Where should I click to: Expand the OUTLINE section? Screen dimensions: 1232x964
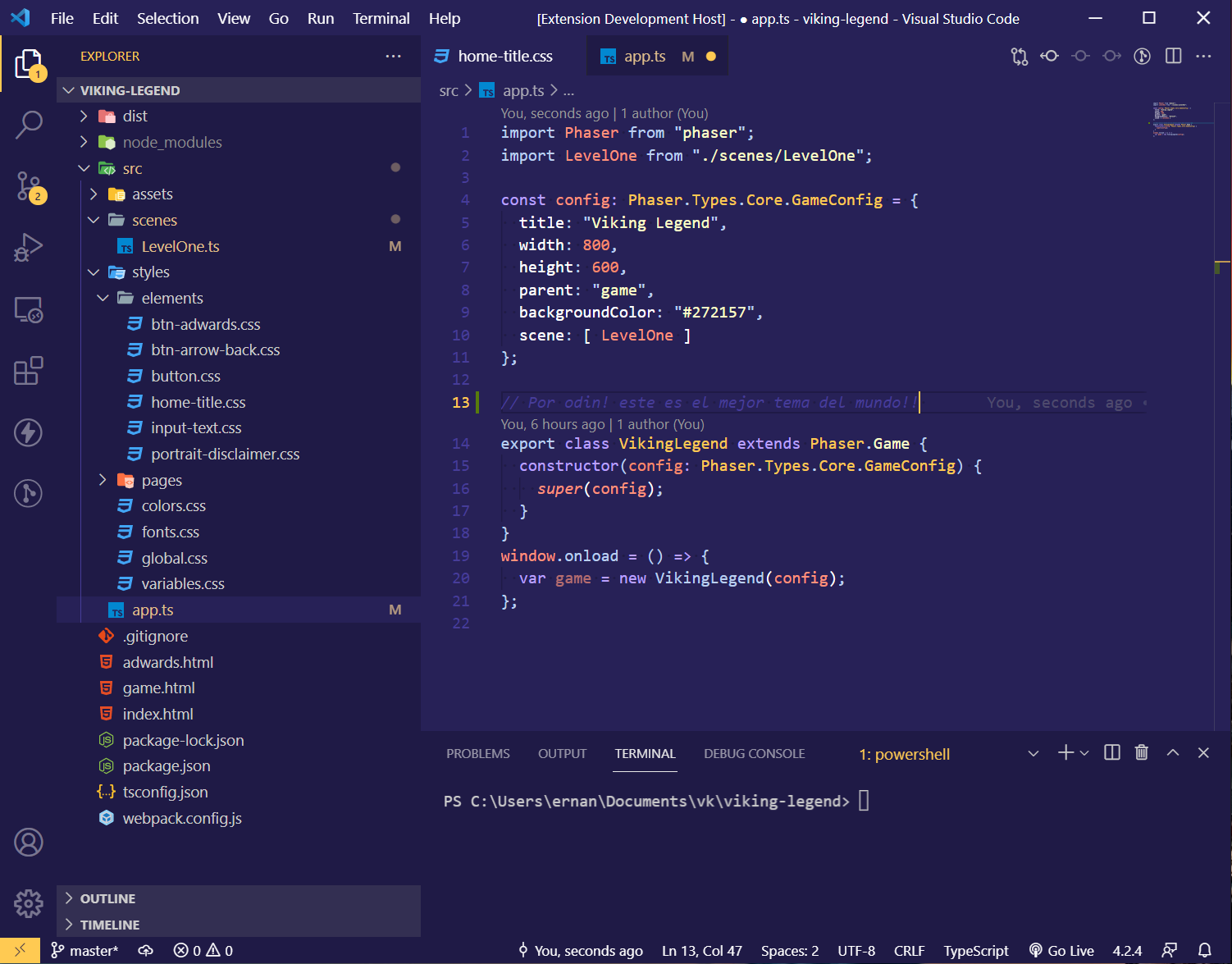point(239,898)
